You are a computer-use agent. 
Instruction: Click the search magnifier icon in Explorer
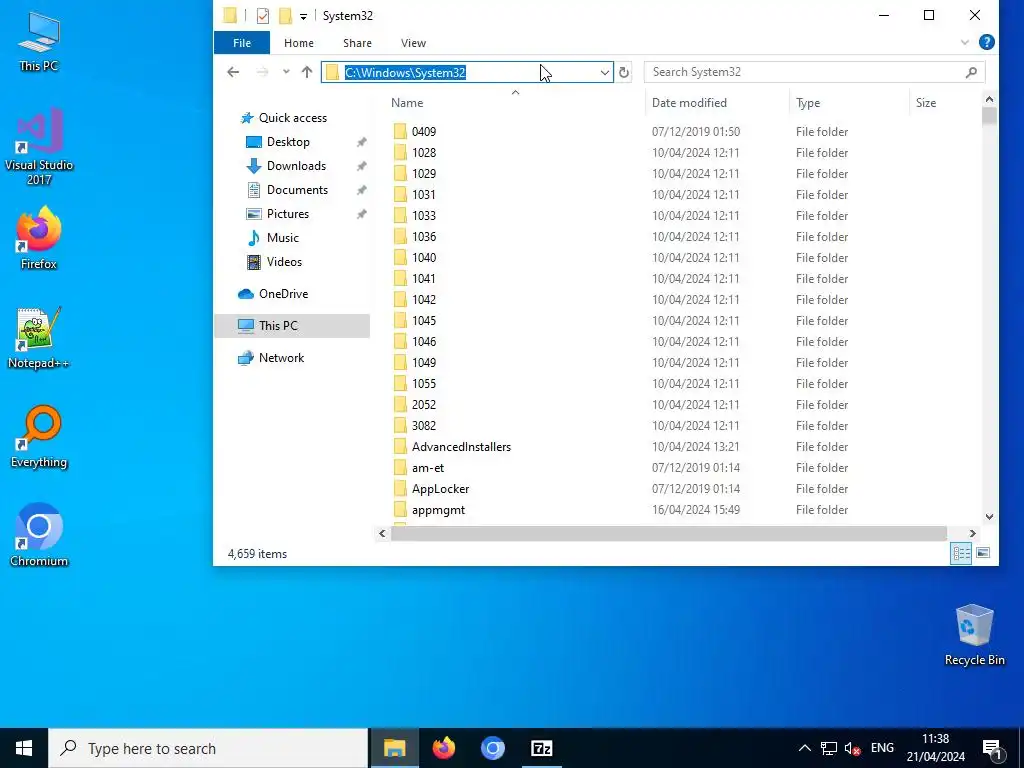pyautogui.click(x=971, y=72)
